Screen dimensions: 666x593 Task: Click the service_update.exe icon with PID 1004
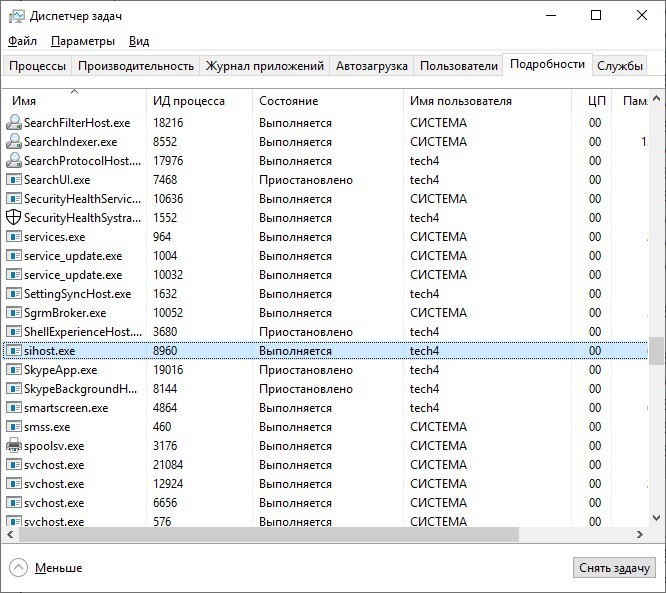tap(14, 256)
